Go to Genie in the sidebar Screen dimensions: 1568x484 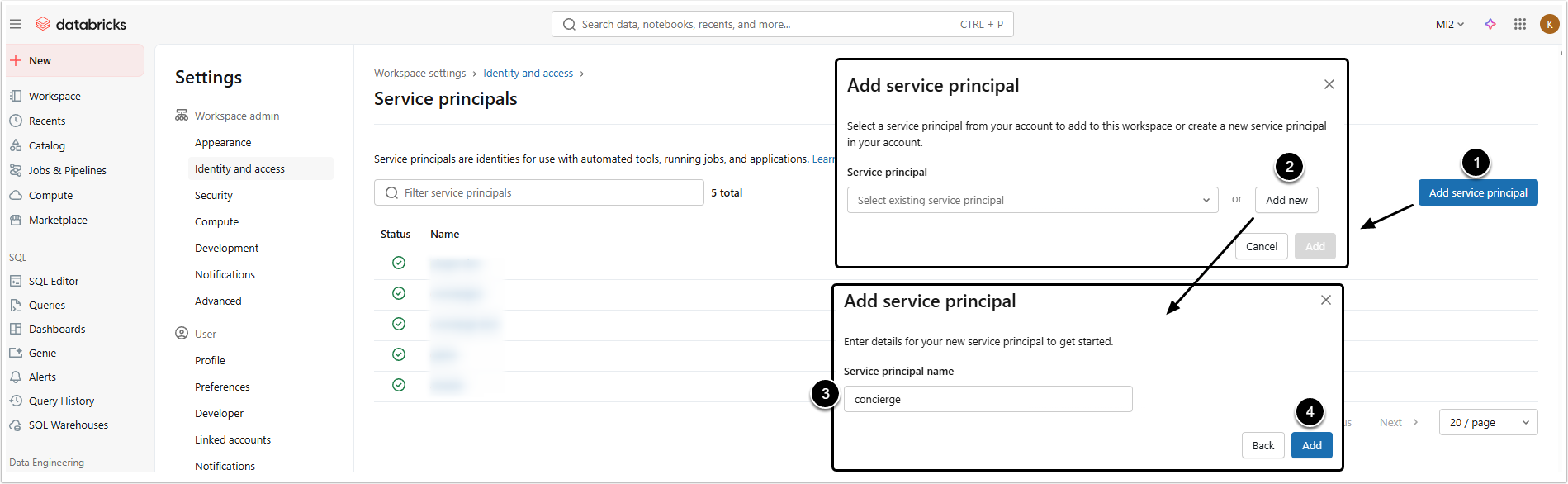point(42,353)
